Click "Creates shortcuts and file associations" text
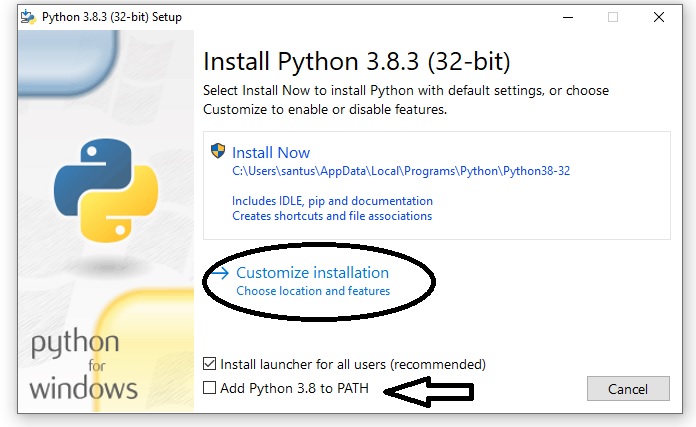696x427 pixels. [x=332, y=216]
